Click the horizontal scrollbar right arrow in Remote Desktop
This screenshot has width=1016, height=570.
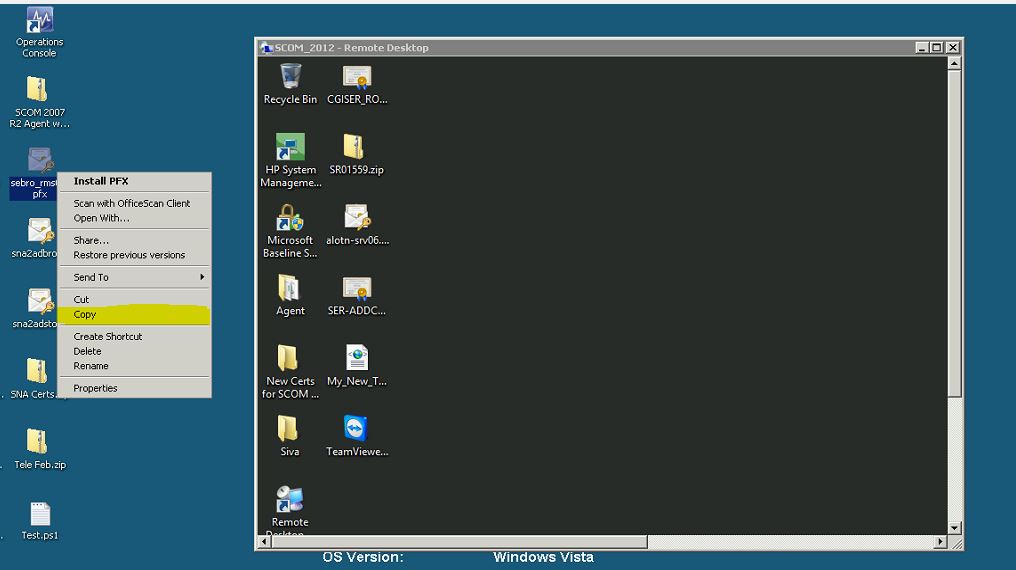(940, 542)
